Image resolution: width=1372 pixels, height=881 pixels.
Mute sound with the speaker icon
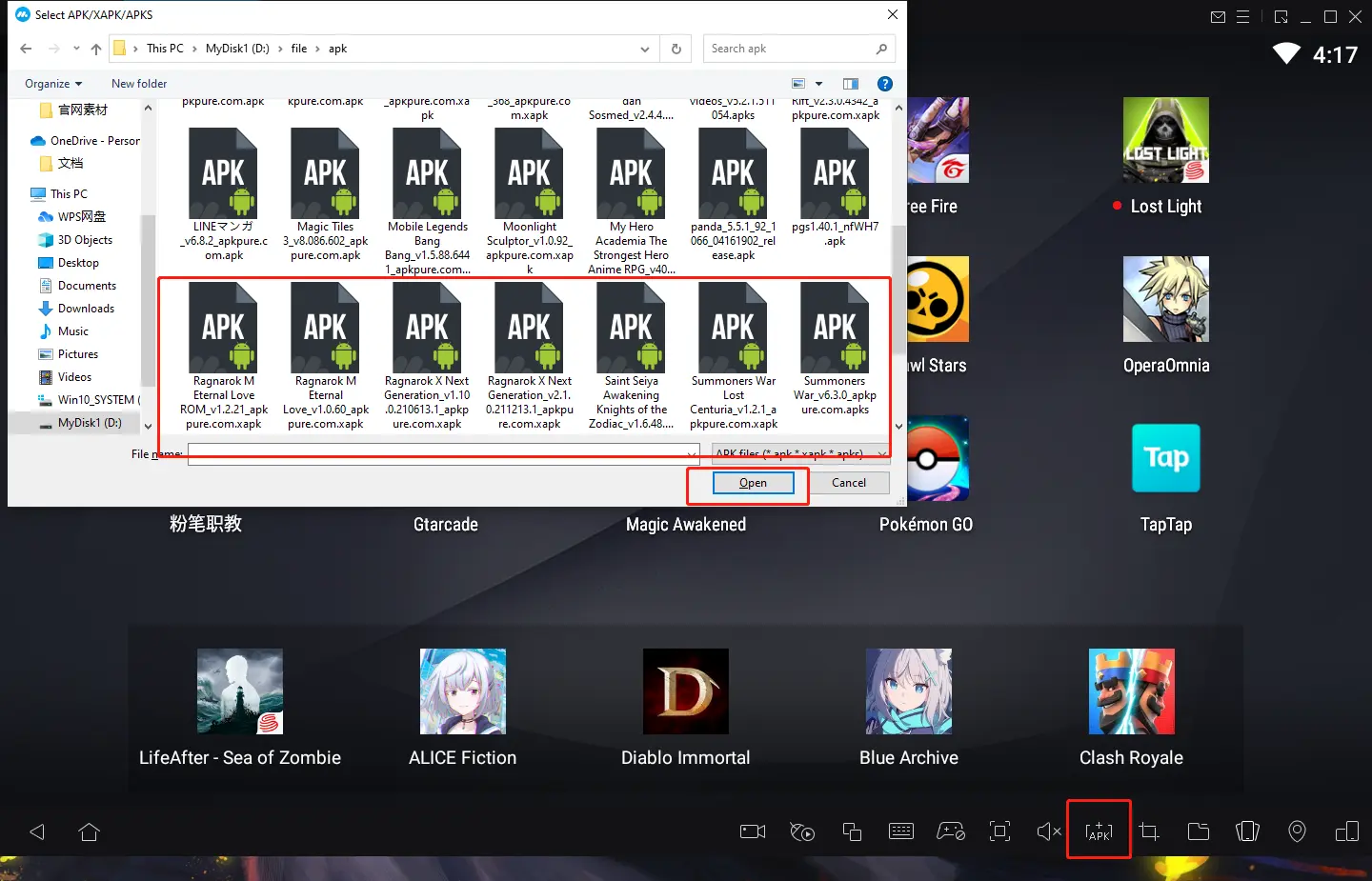click(1049, 831)
